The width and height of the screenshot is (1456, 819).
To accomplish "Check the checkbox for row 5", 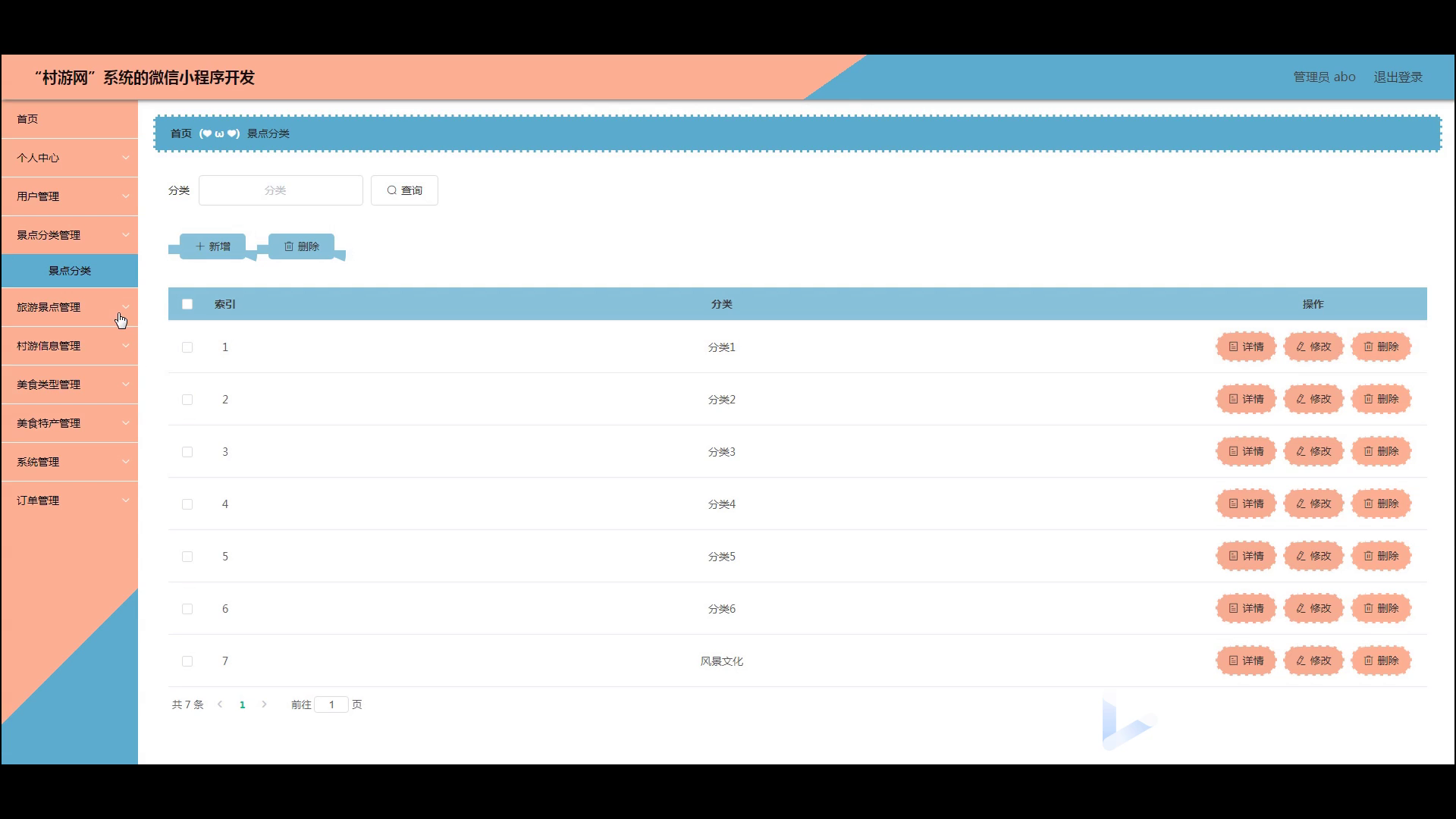I will tap(187, 557).
